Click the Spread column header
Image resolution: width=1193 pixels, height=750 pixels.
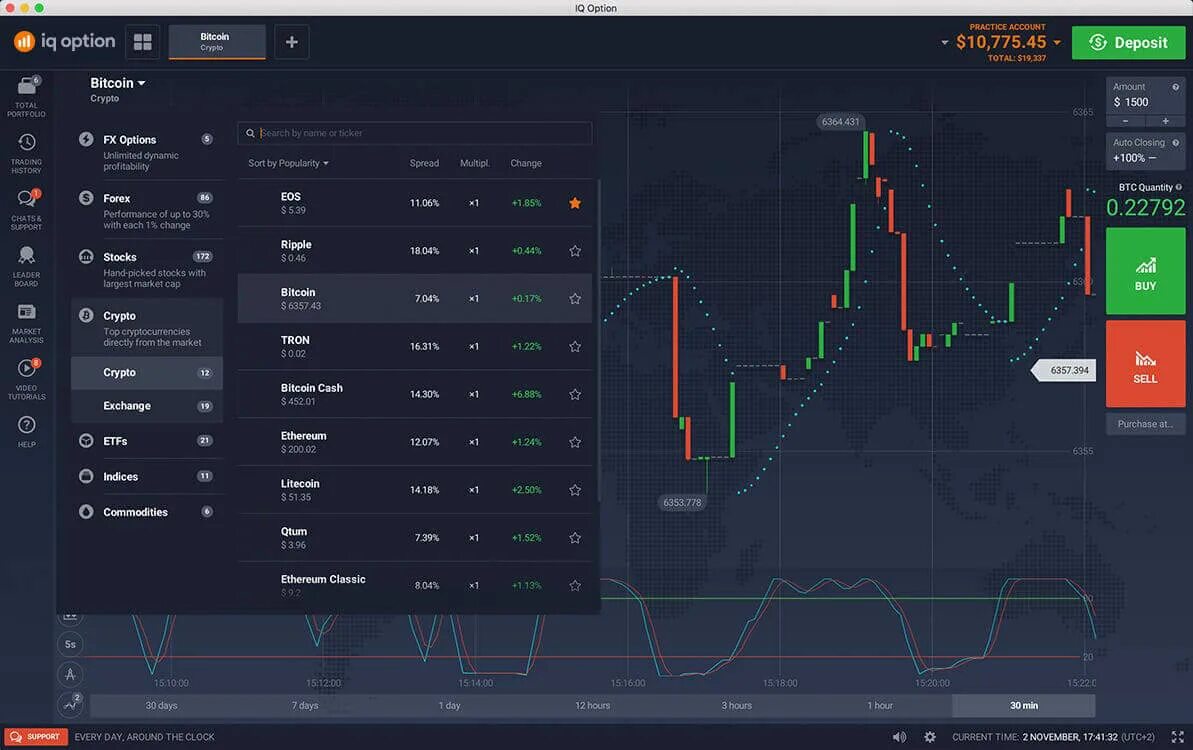click(424, 163)
